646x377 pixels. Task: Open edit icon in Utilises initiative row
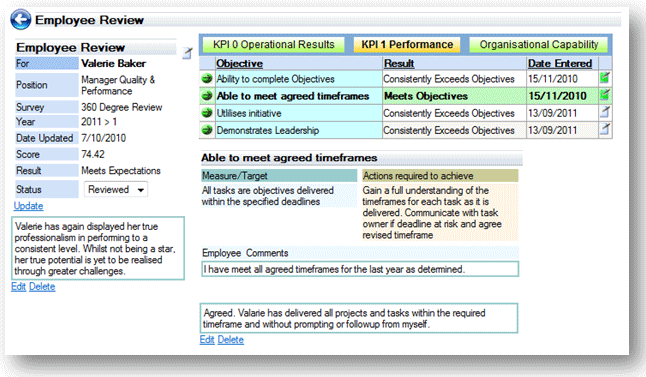[x=604, y=112]
